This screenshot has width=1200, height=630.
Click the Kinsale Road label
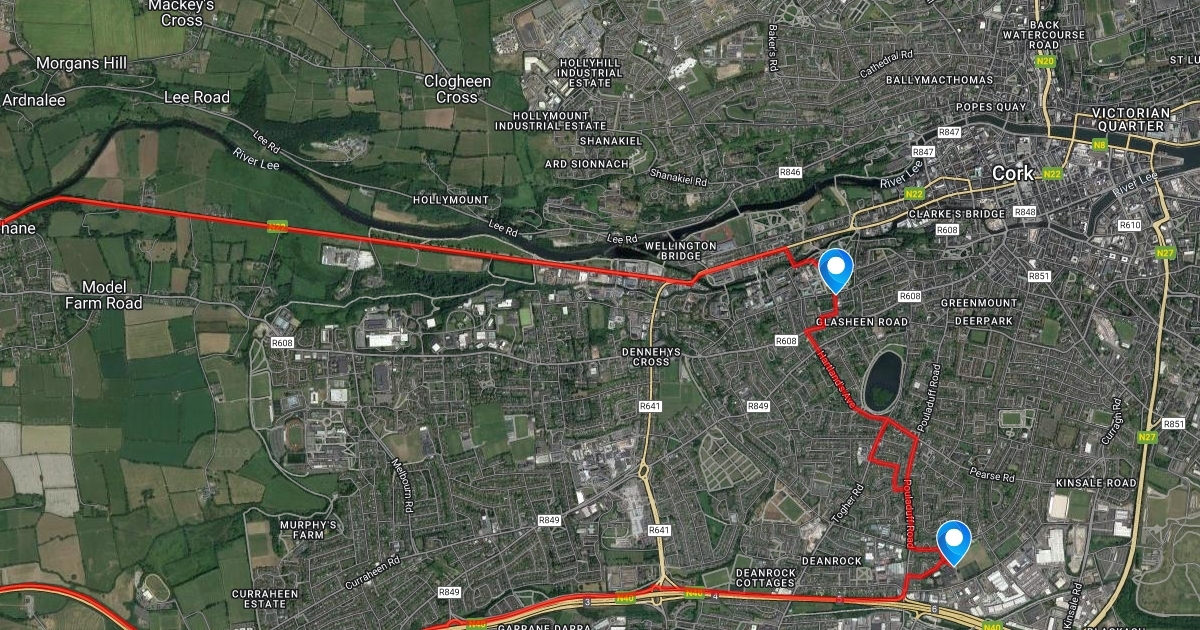(1096, 483)
